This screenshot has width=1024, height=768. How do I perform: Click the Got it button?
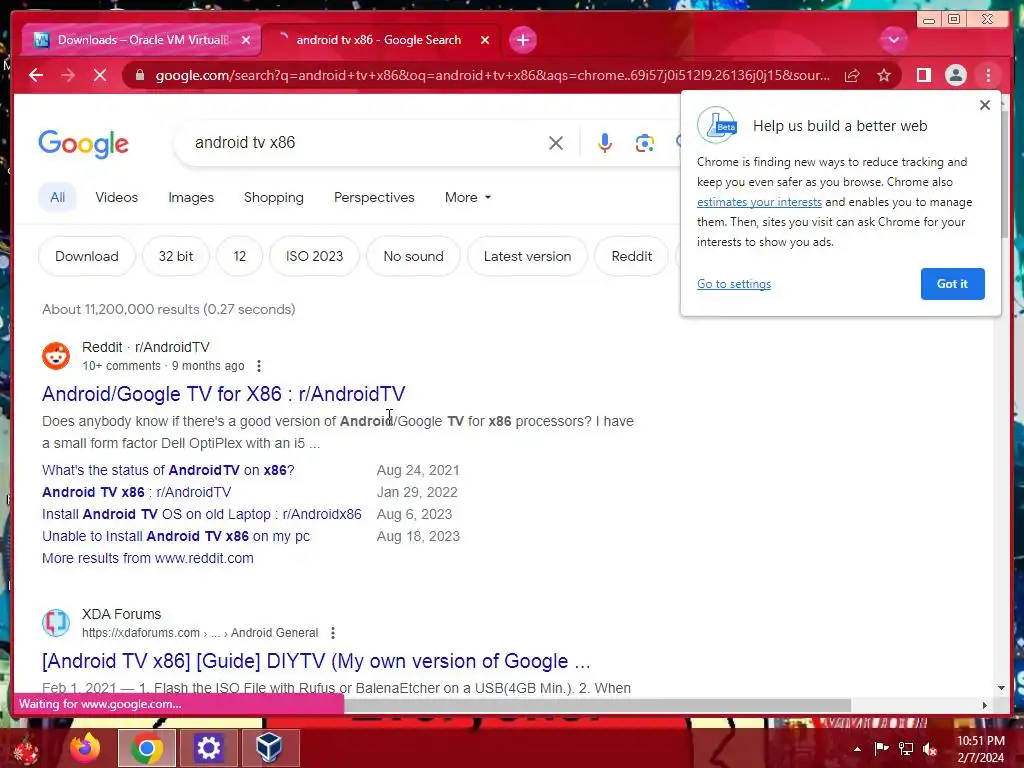[x=952, y=284]
